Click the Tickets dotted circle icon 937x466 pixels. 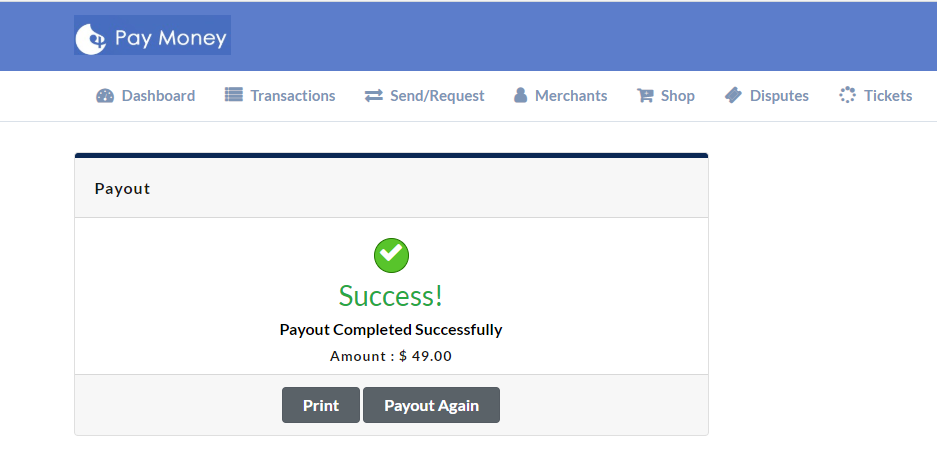848,96
